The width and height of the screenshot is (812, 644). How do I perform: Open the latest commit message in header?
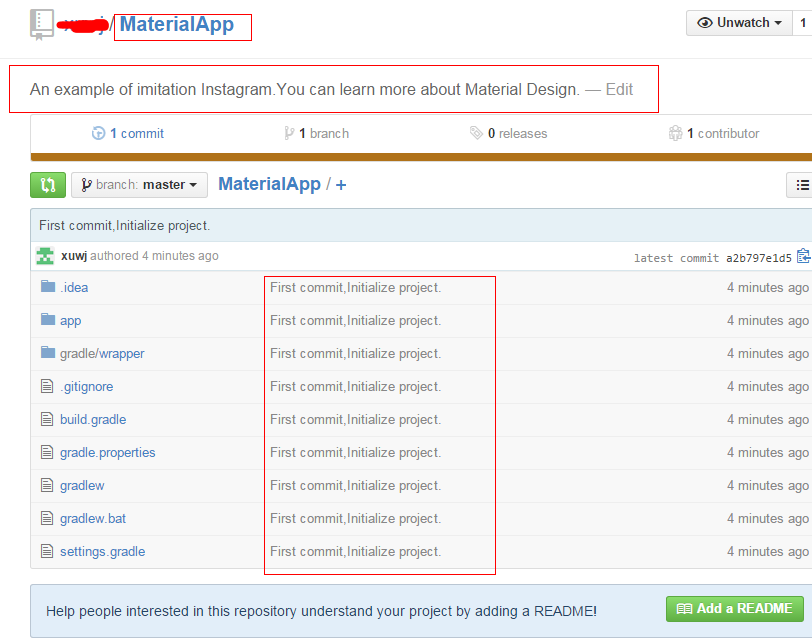(x=125, y=226)
